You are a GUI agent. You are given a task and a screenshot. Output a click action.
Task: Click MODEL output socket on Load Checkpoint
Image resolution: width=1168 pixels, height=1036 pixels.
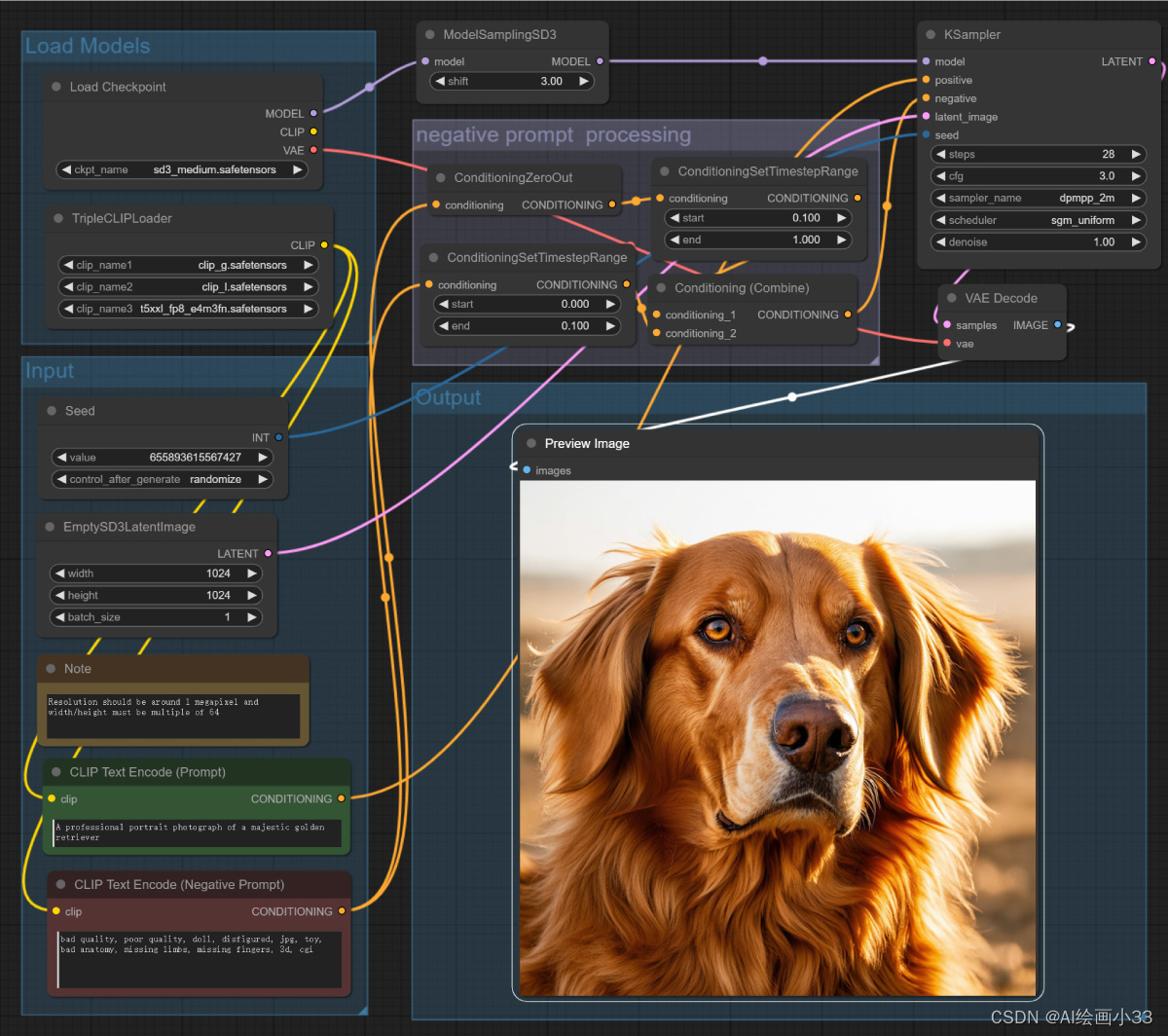[313, 114]
